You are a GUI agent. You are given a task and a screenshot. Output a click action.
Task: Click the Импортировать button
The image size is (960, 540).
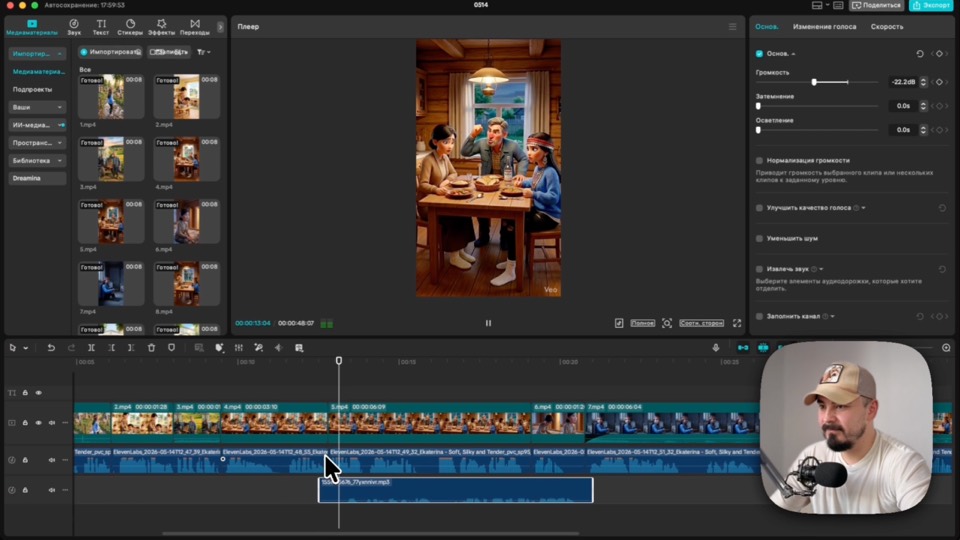111,52
